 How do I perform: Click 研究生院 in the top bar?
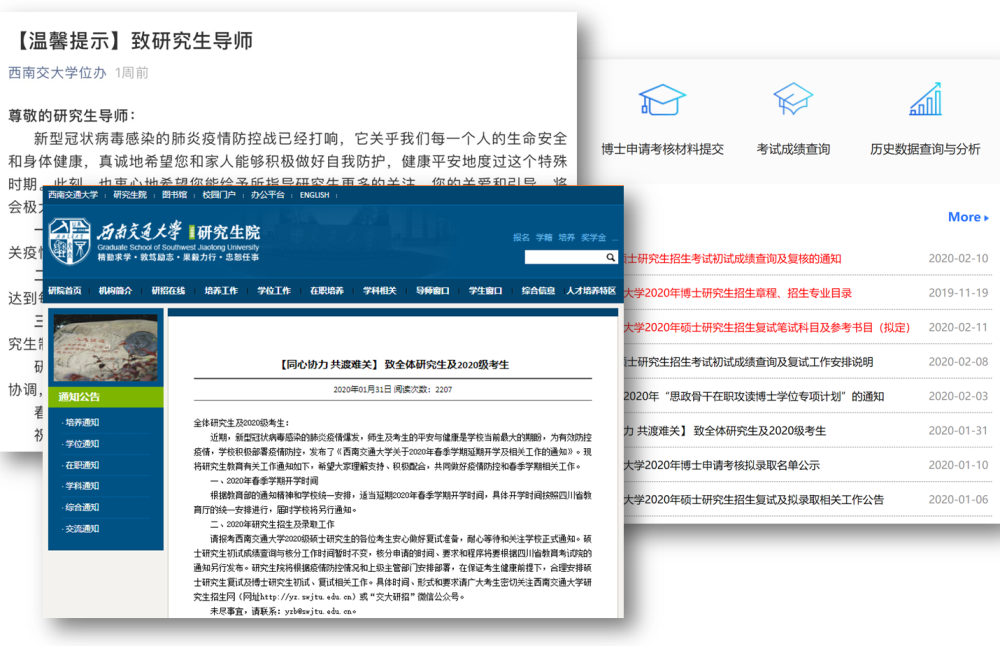pyautogui.click(x=130, y=195)
